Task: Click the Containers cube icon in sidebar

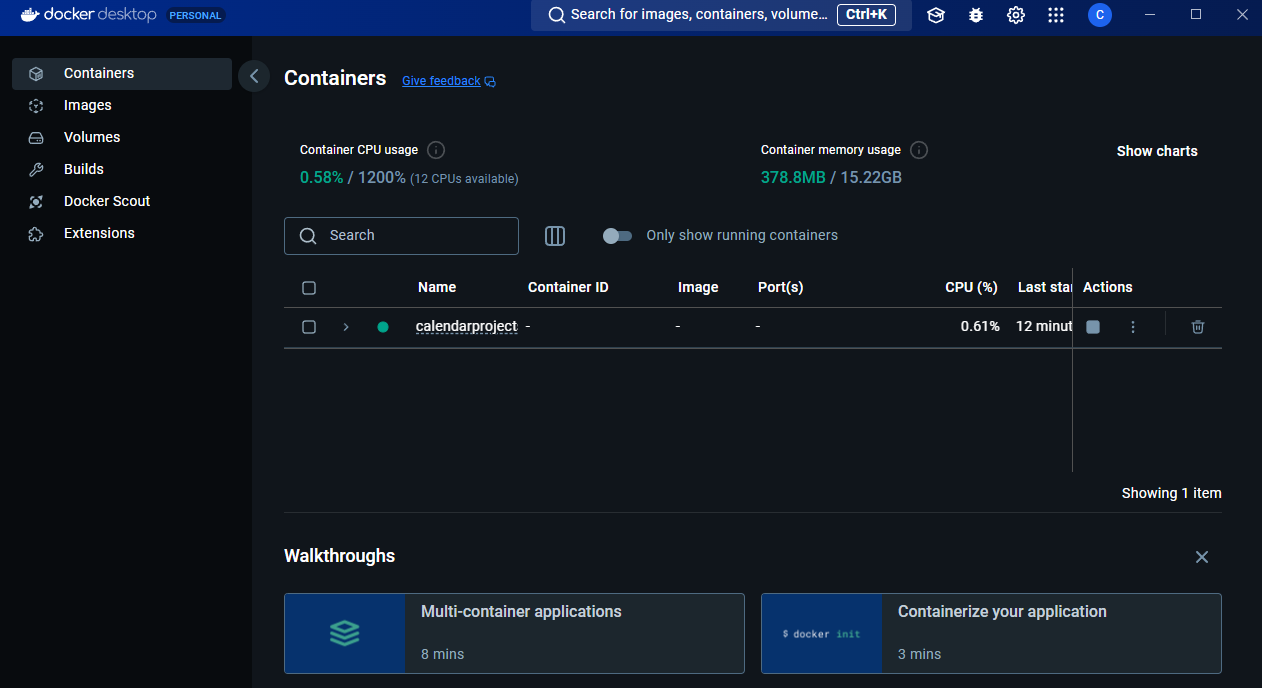Action: 36,73
